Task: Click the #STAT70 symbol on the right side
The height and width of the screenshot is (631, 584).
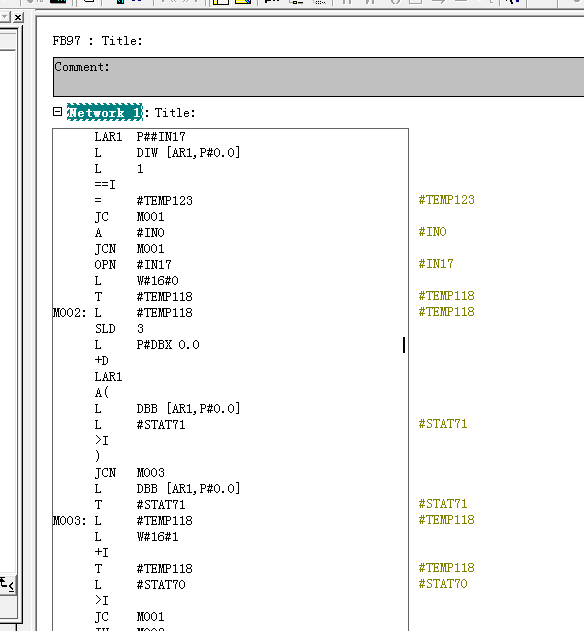Action: pyautogui.click(x=443, y=584)
